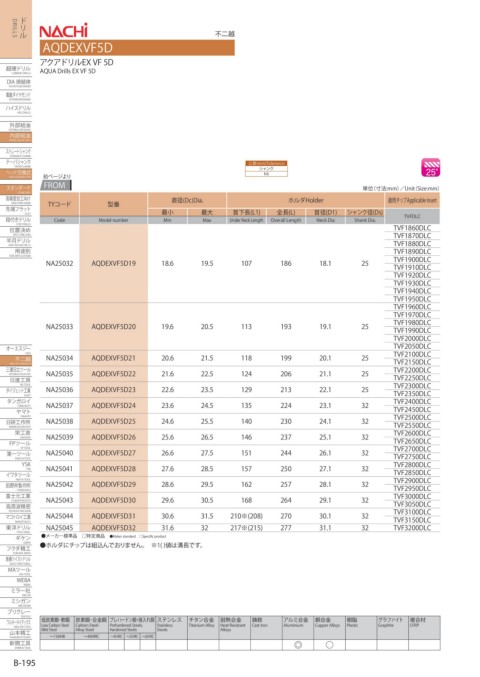Select the ストレートシャンク side tab

pyautogui.click(x=17, y=153)
